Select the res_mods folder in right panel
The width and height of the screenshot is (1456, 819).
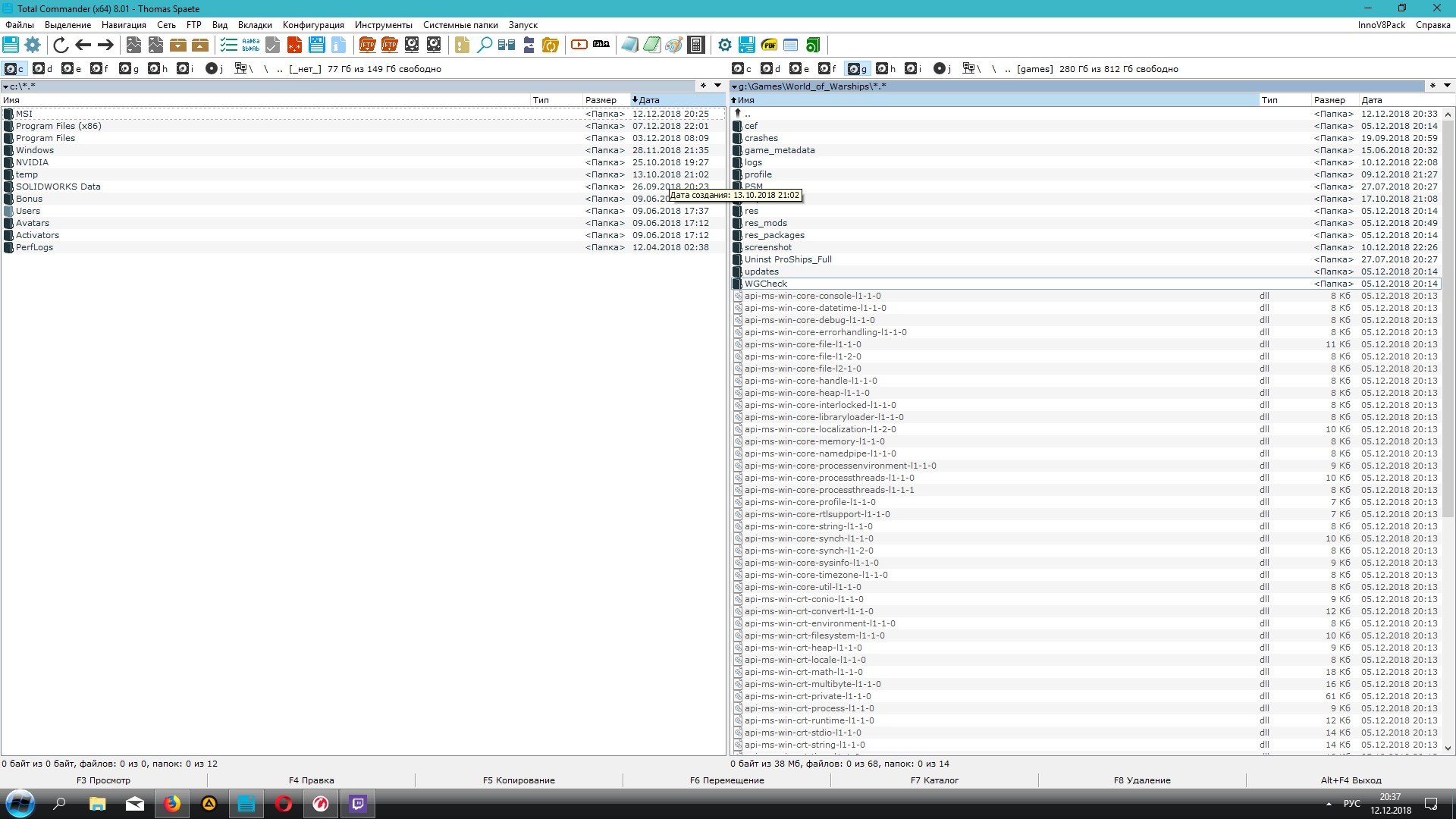1084,223
